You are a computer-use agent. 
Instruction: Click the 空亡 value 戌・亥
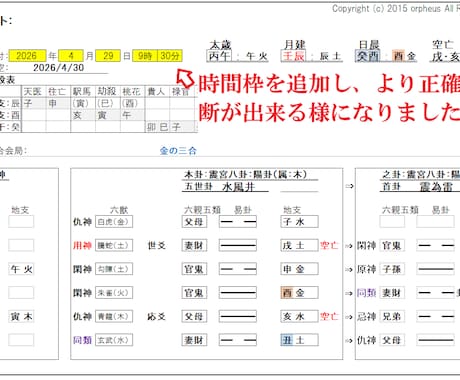click(x=445, y=57)
